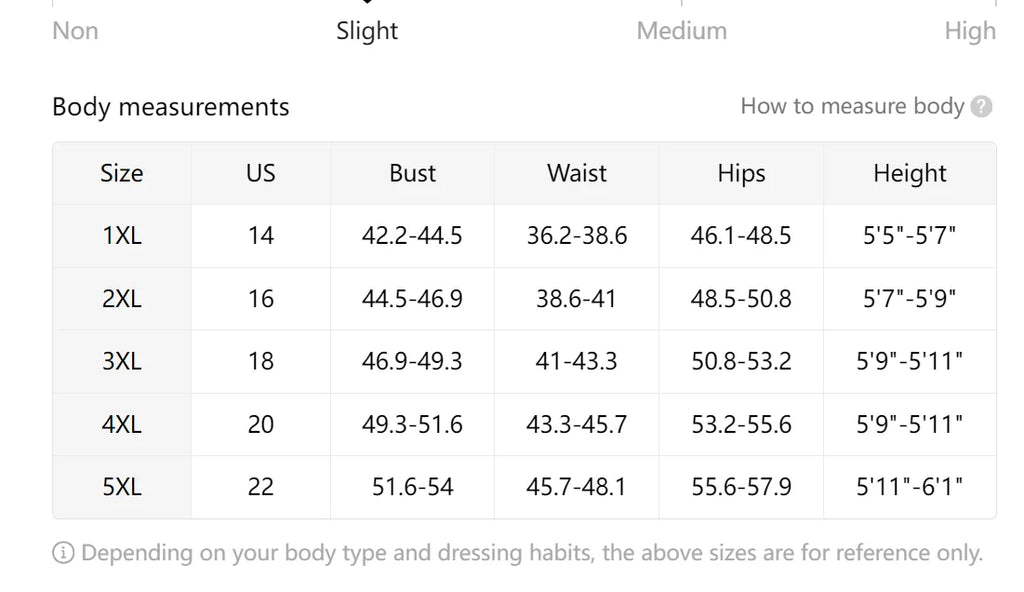Select the Non stretch level

point(75,31)
